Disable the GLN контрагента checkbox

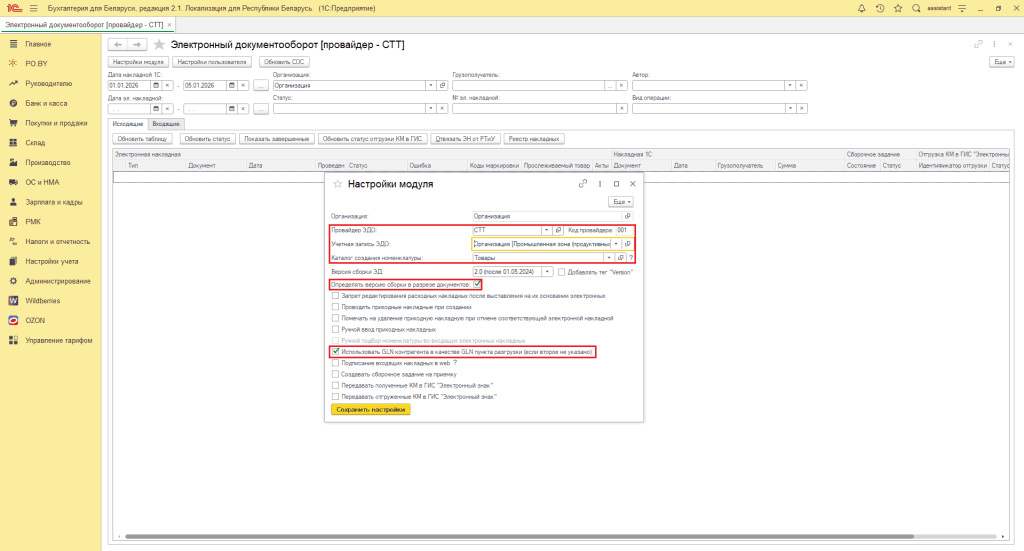(x=335, y=352)
